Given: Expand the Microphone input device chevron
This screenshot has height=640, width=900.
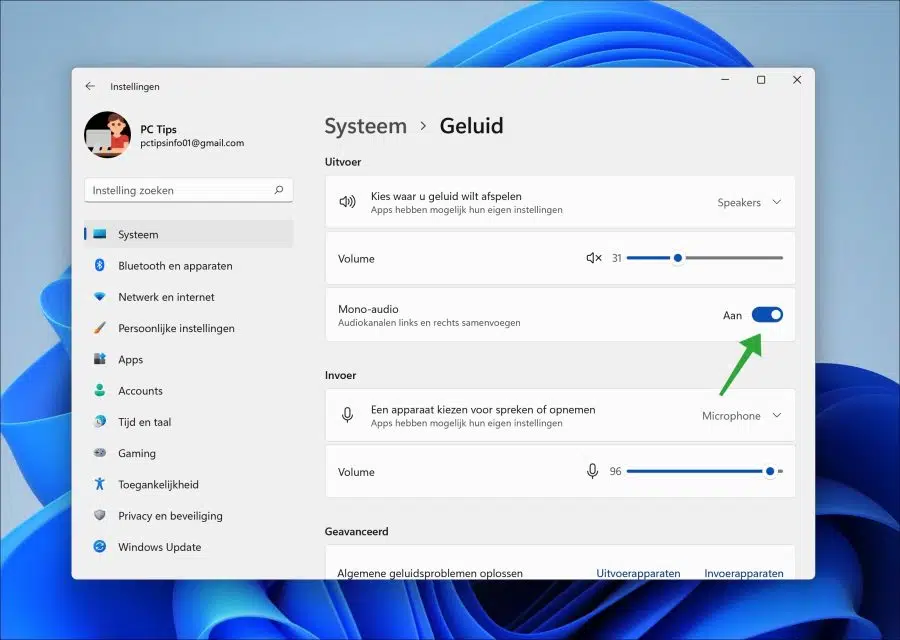Looking at the screenshot, I should click(777, 415).
